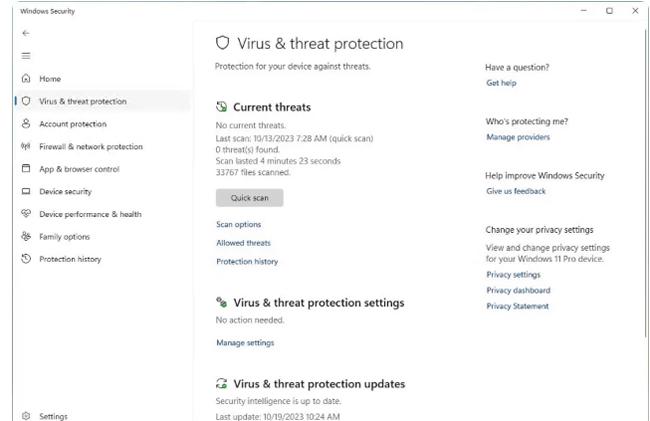Open Manage settings link
This screenshot has height=421, width=650.
tap(245, 343)
